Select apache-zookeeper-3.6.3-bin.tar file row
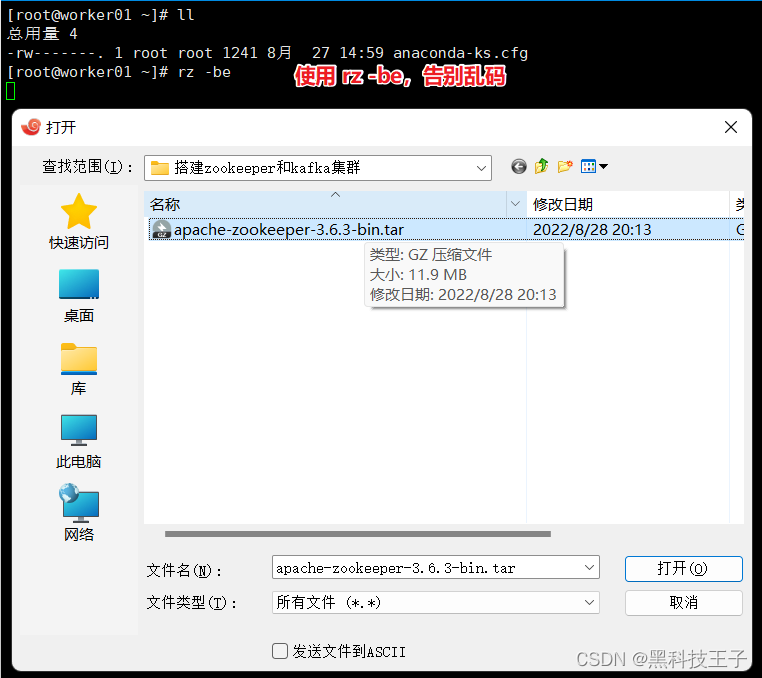Viewport: 762px width, 678px height. (446, 229)
